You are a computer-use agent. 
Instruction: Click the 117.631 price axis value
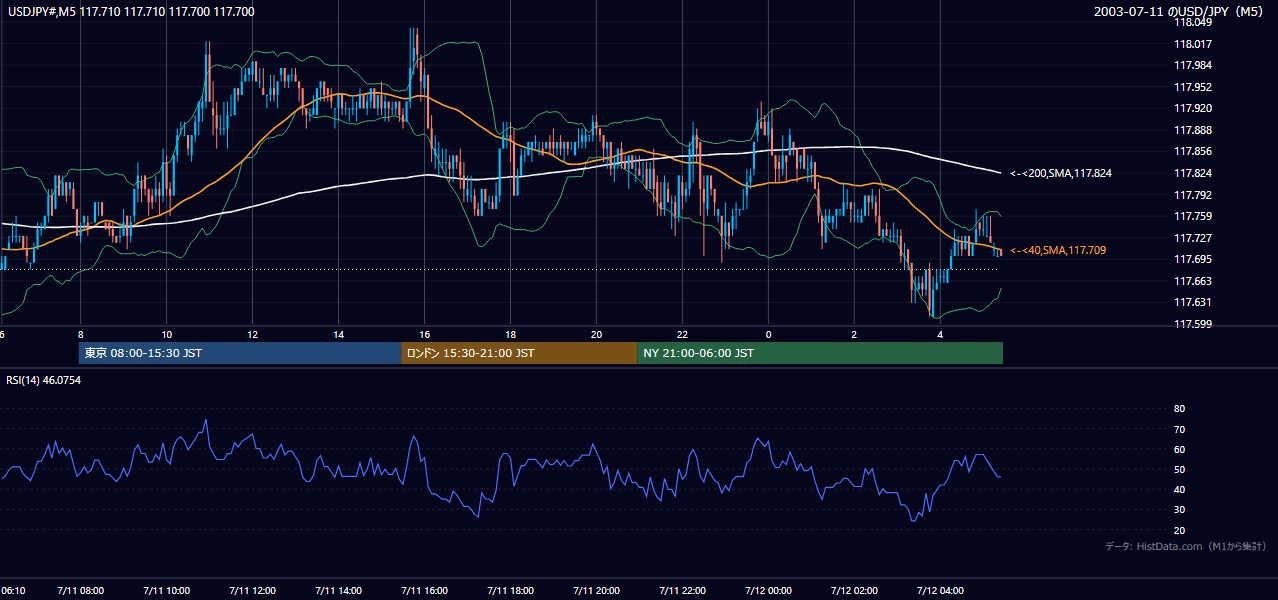point(1193,302)
